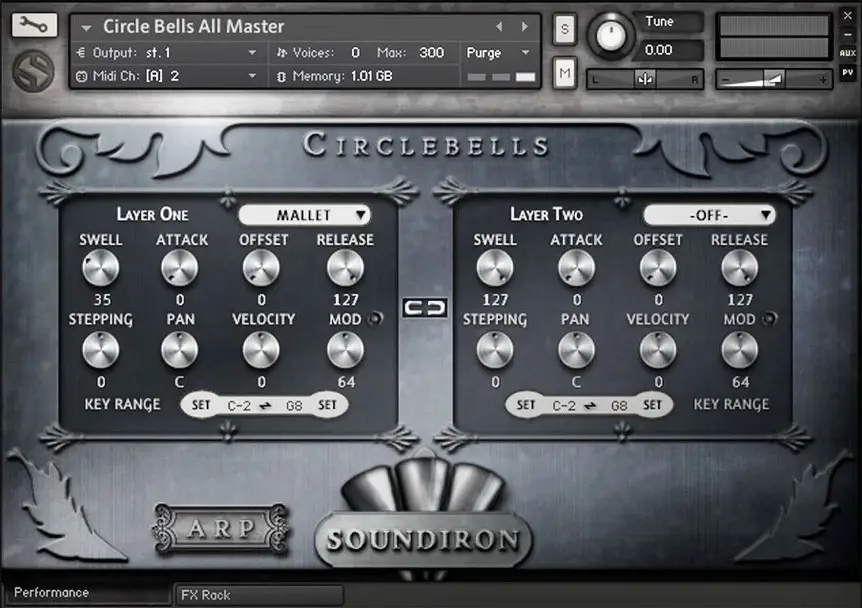The height and width of the screenshot is (608, 862).
Task: Click Layer One MOD knob
Action: coord(345,350)
